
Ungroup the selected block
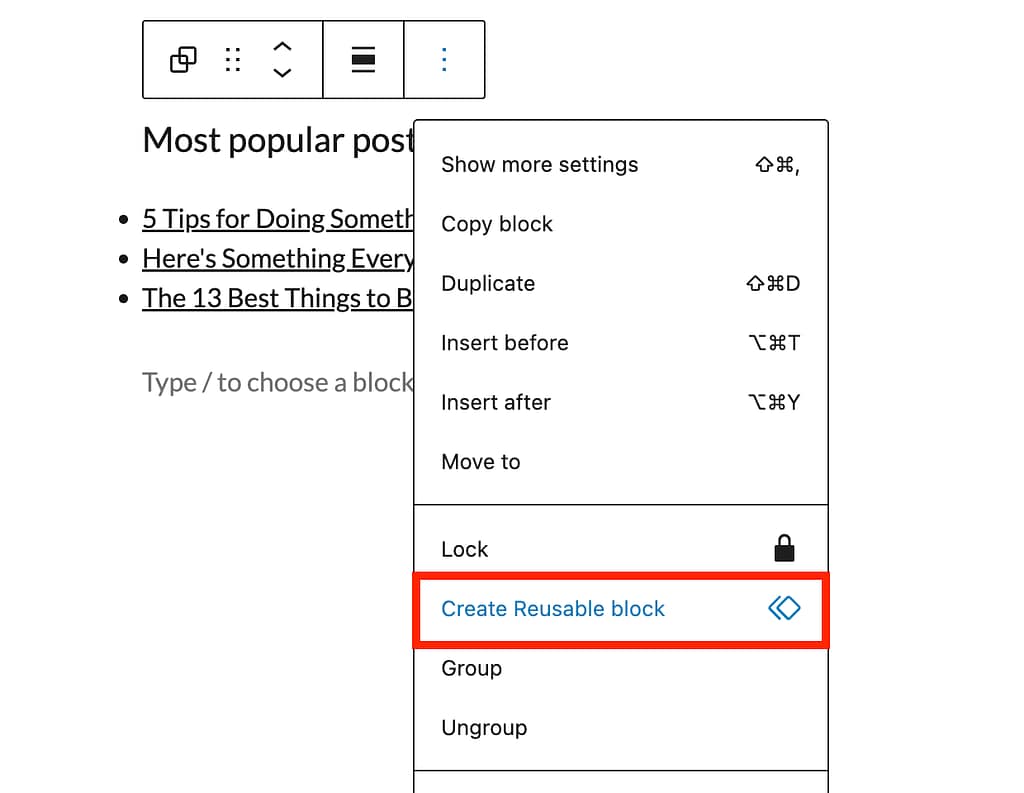[x=484, y=728]
